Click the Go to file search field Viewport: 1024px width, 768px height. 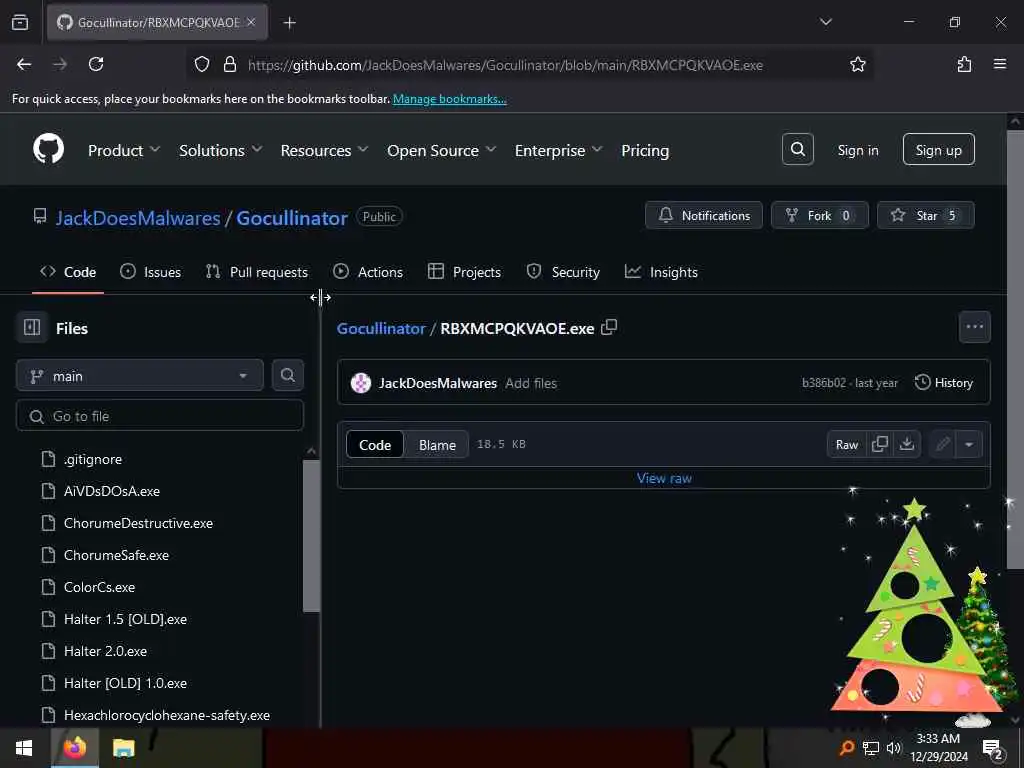click(x=160, y=416)
